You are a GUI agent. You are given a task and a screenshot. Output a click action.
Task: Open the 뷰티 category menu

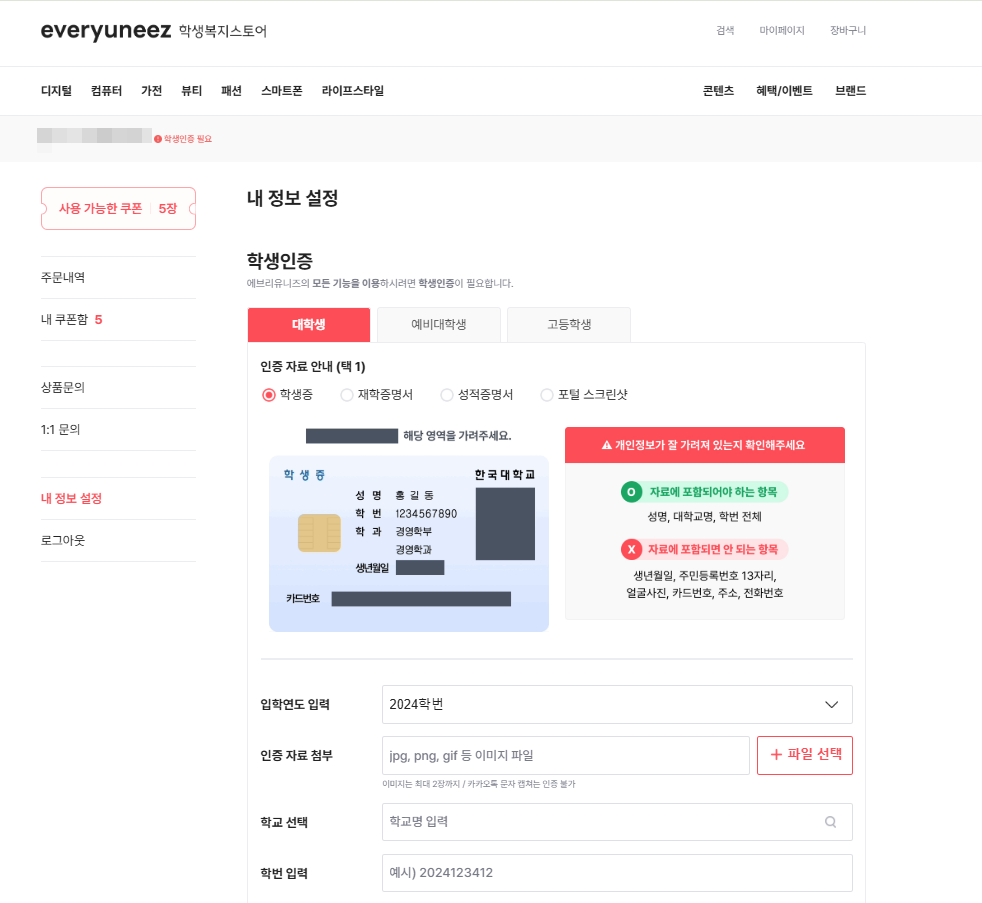point(192,91)
